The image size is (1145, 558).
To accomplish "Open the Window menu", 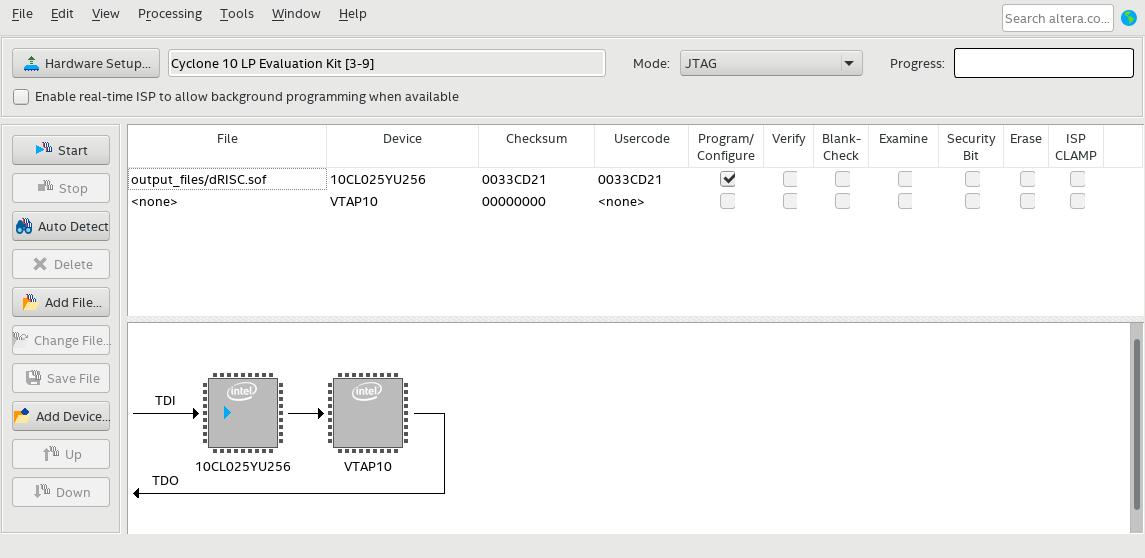I will click(x=296, y=14).
